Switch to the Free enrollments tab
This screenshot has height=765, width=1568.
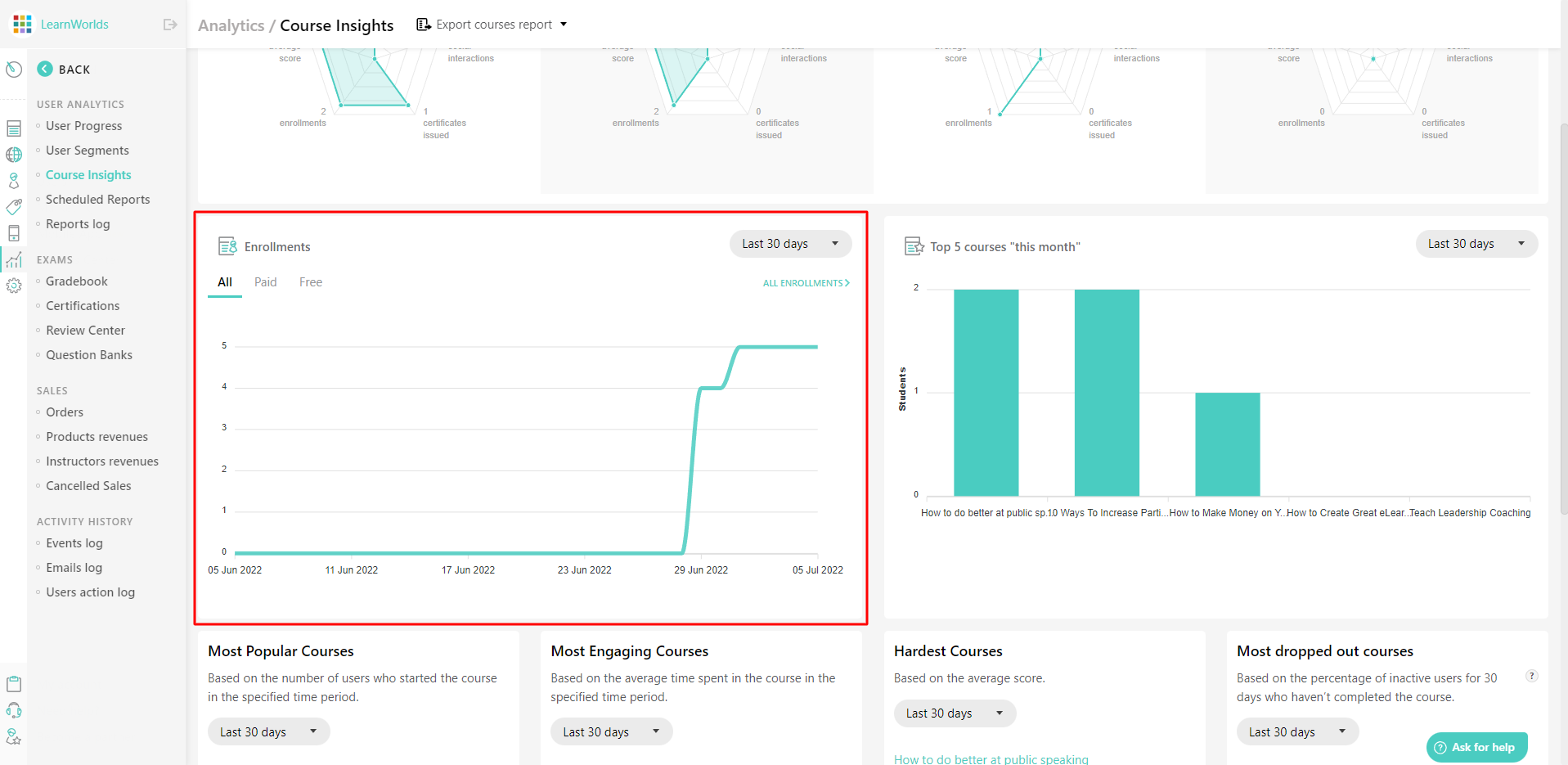[x=310, y=281]
